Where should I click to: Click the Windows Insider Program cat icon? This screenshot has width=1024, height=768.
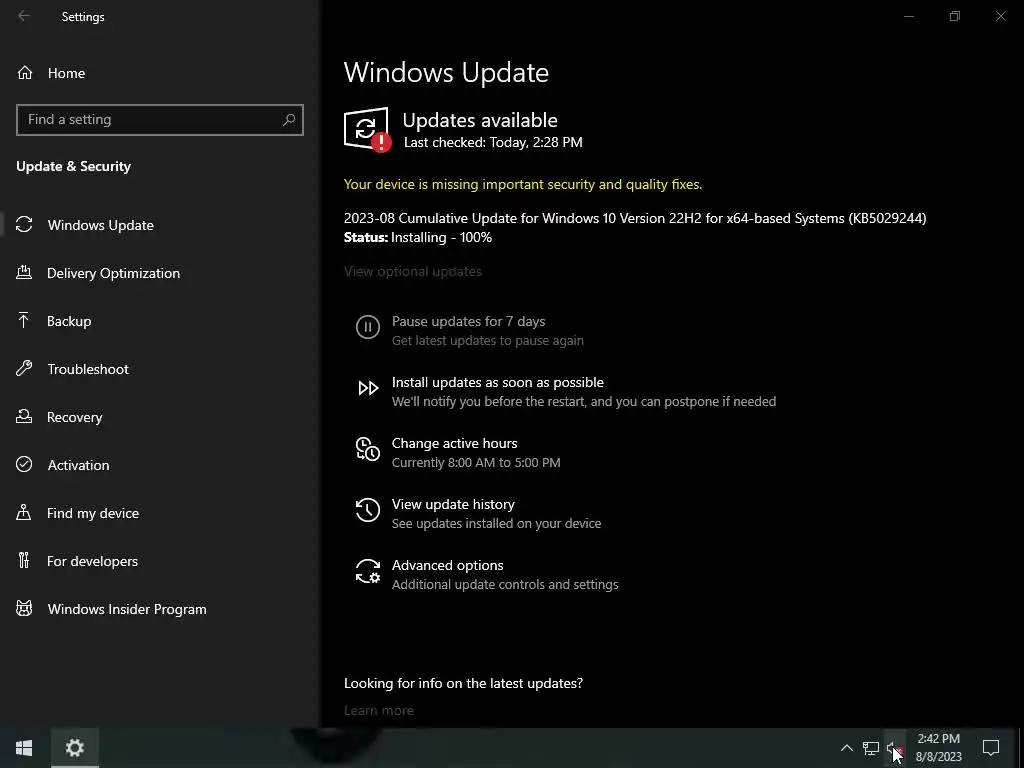click(x=24, y=609)
